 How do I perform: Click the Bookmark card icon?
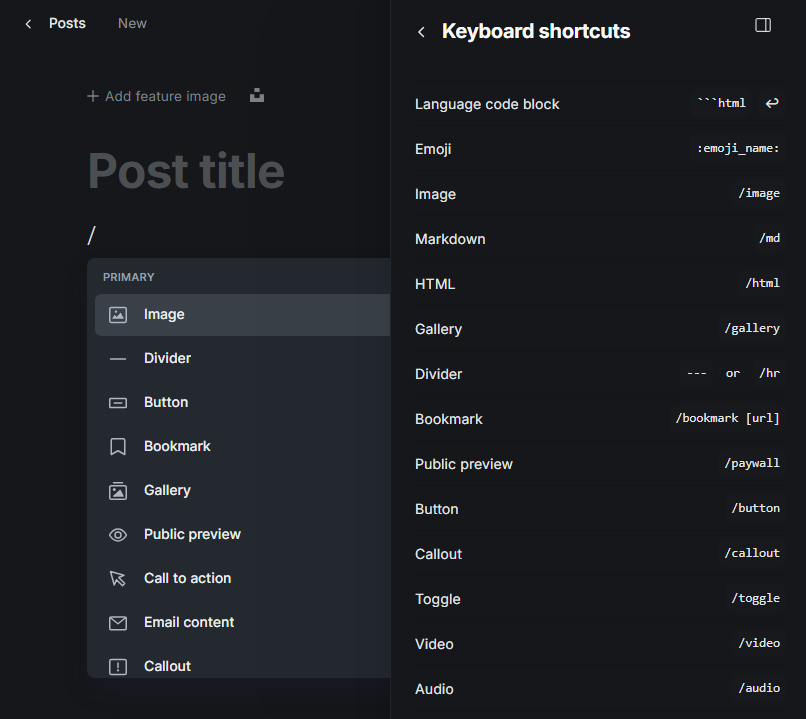(x=118, y=446)
